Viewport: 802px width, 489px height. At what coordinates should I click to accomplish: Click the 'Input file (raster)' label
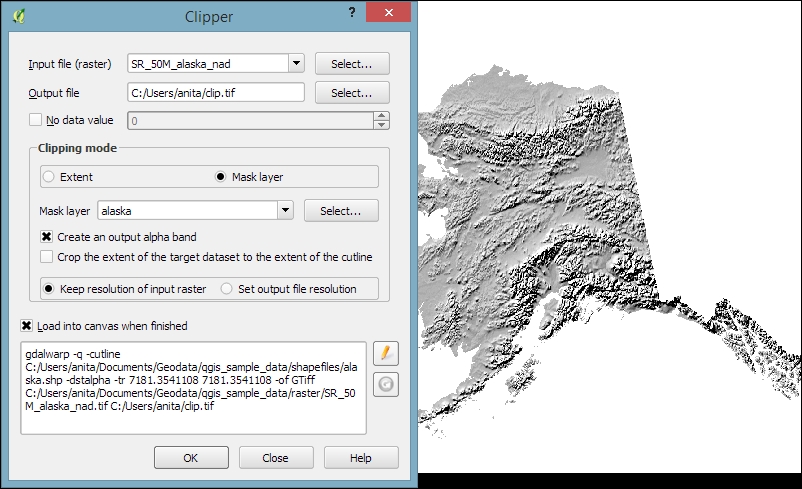point(70,64)
